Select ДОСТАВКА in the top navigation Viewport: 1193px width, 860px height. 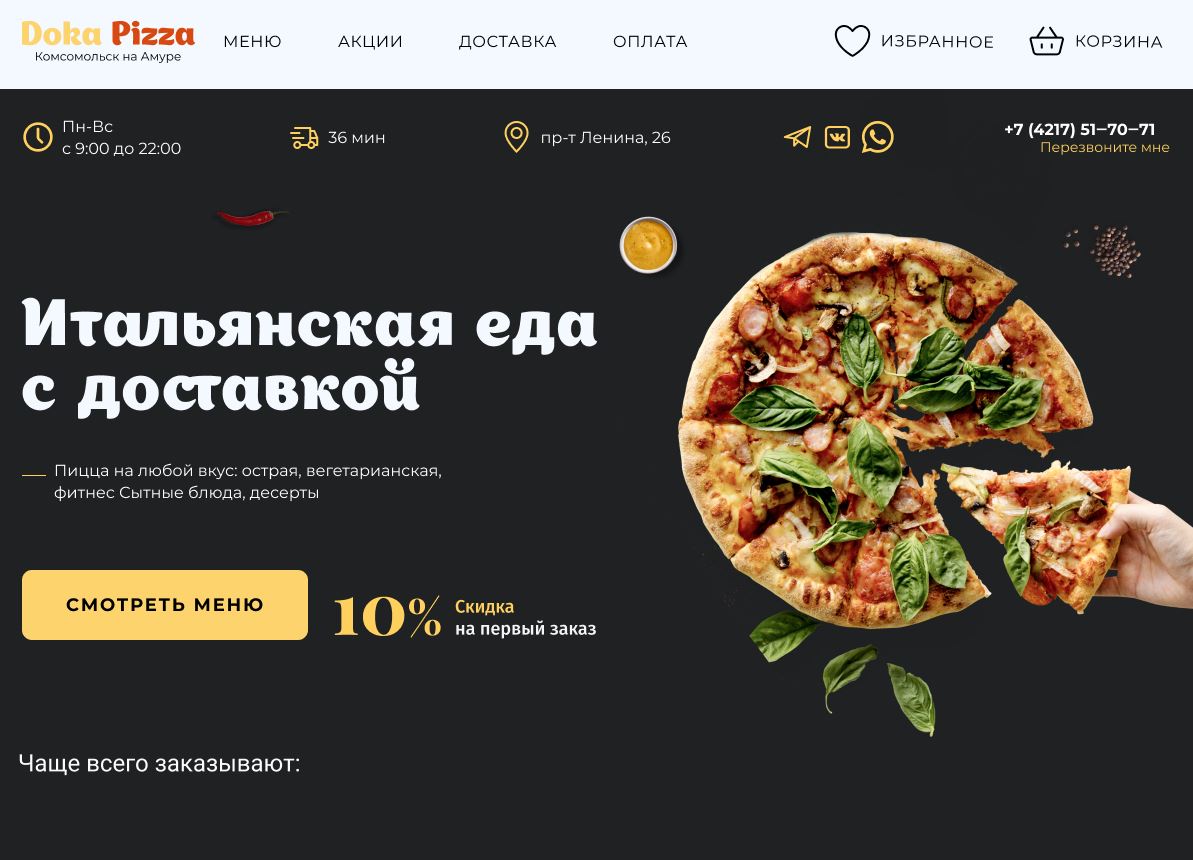[x=507, y=41]
